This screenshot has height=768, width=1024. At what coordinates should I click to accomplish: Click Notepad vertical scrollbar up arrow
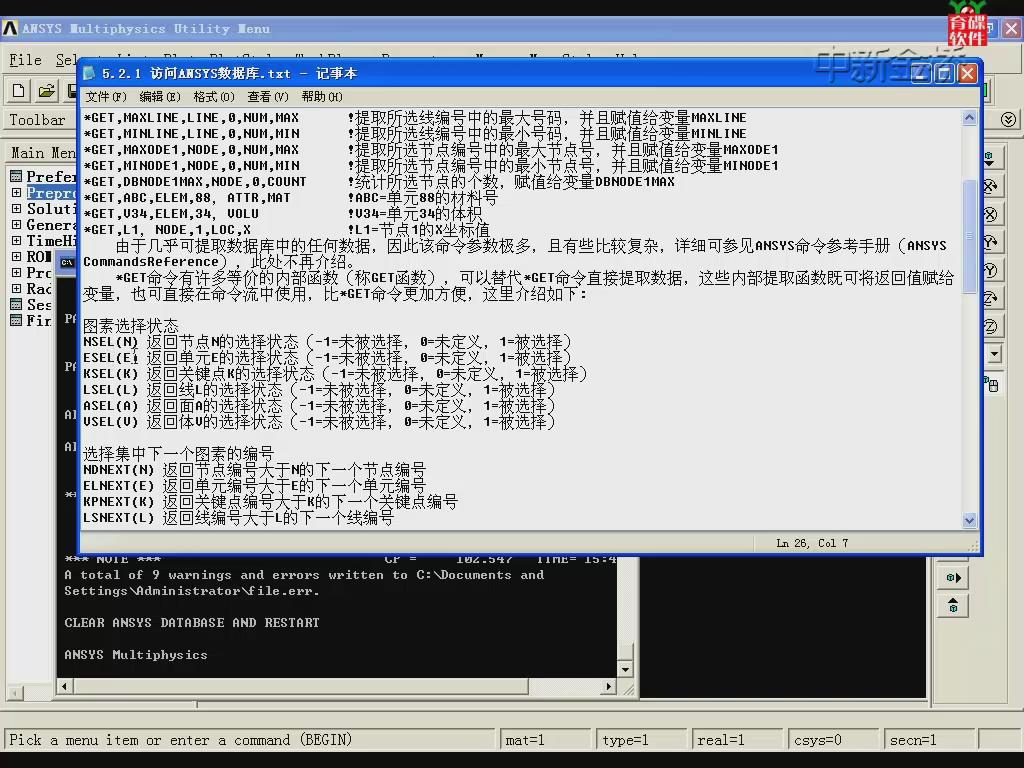pos(969,118)
